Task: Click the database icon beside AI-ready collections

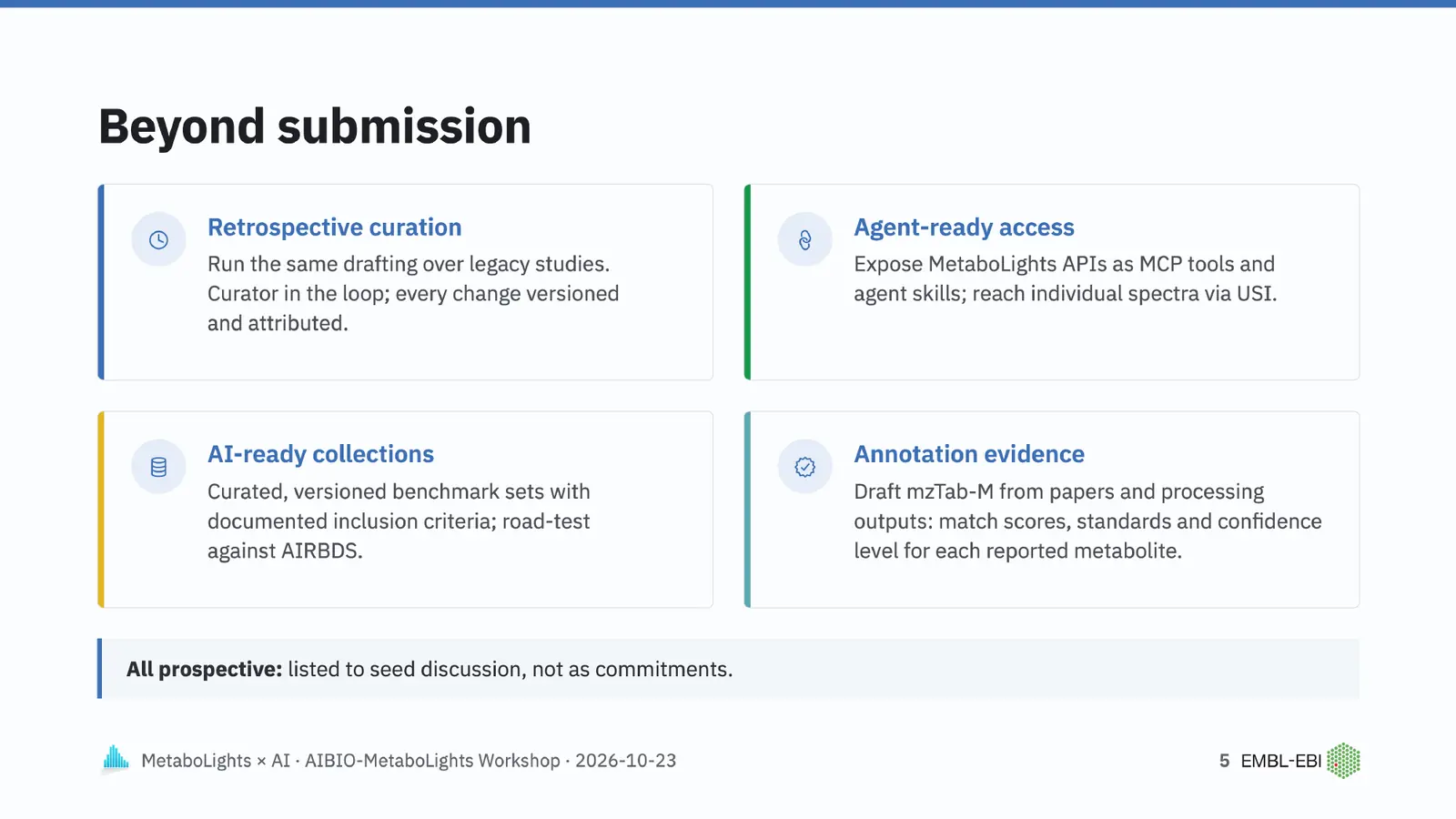Action: (x=158, y=467)
